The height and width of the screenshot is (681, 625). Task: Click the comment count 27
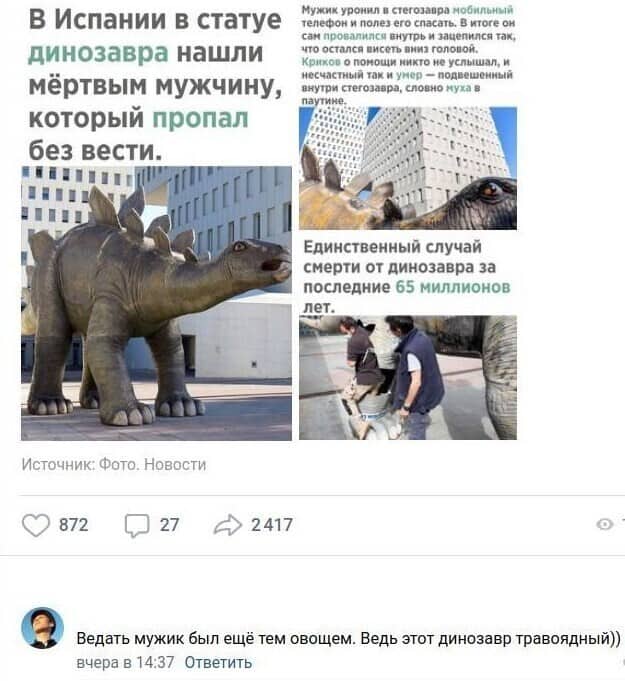(169, 525)
